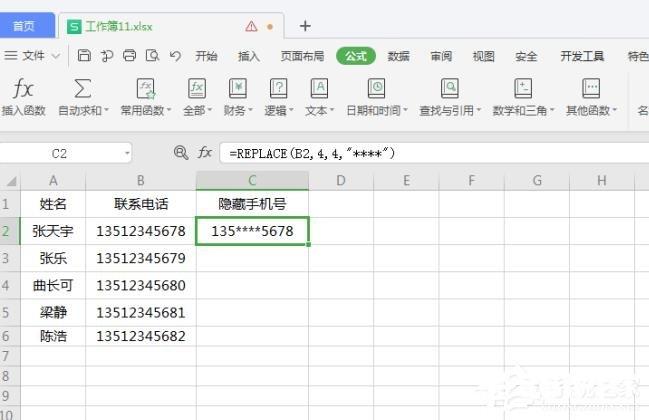Image resolution: width=649 pixels, height=420 pixels.
Task: Open the Lookup and Reference functions icon
Action: (x=449, y=89)
